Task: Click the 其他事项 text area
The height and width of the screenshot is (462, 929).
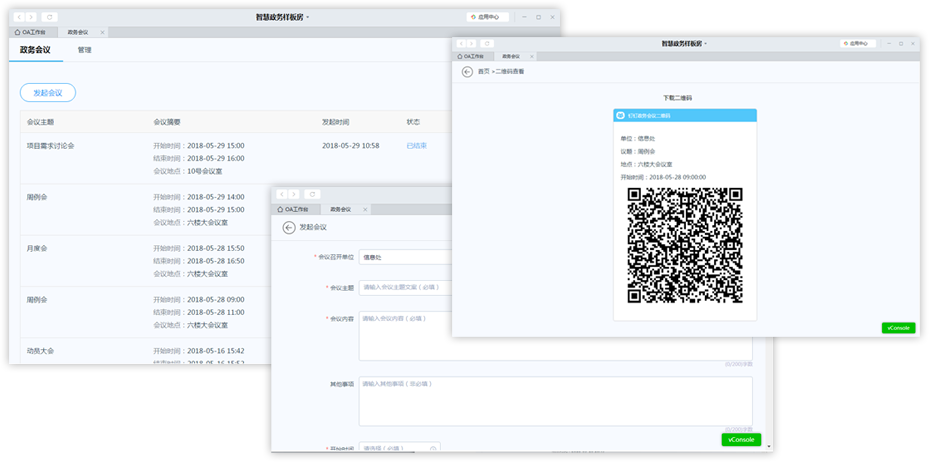Action: click(x=556, y=401)
